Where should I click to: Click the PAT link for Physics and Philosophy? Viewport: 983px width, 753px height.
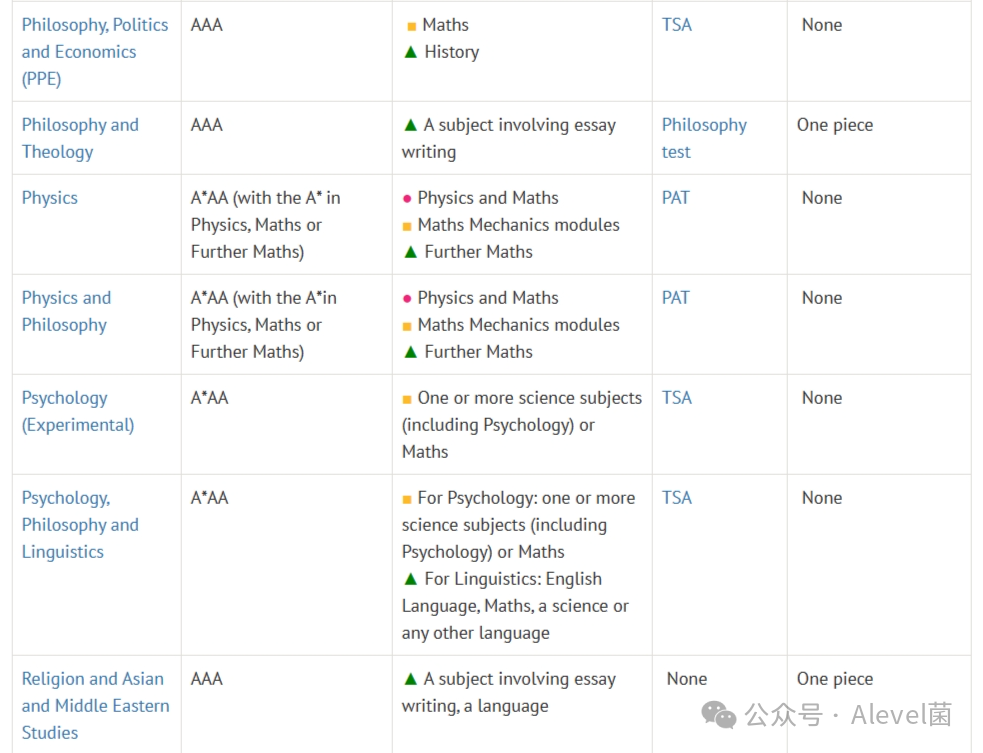pyautogui.click(x=675, y=297)
